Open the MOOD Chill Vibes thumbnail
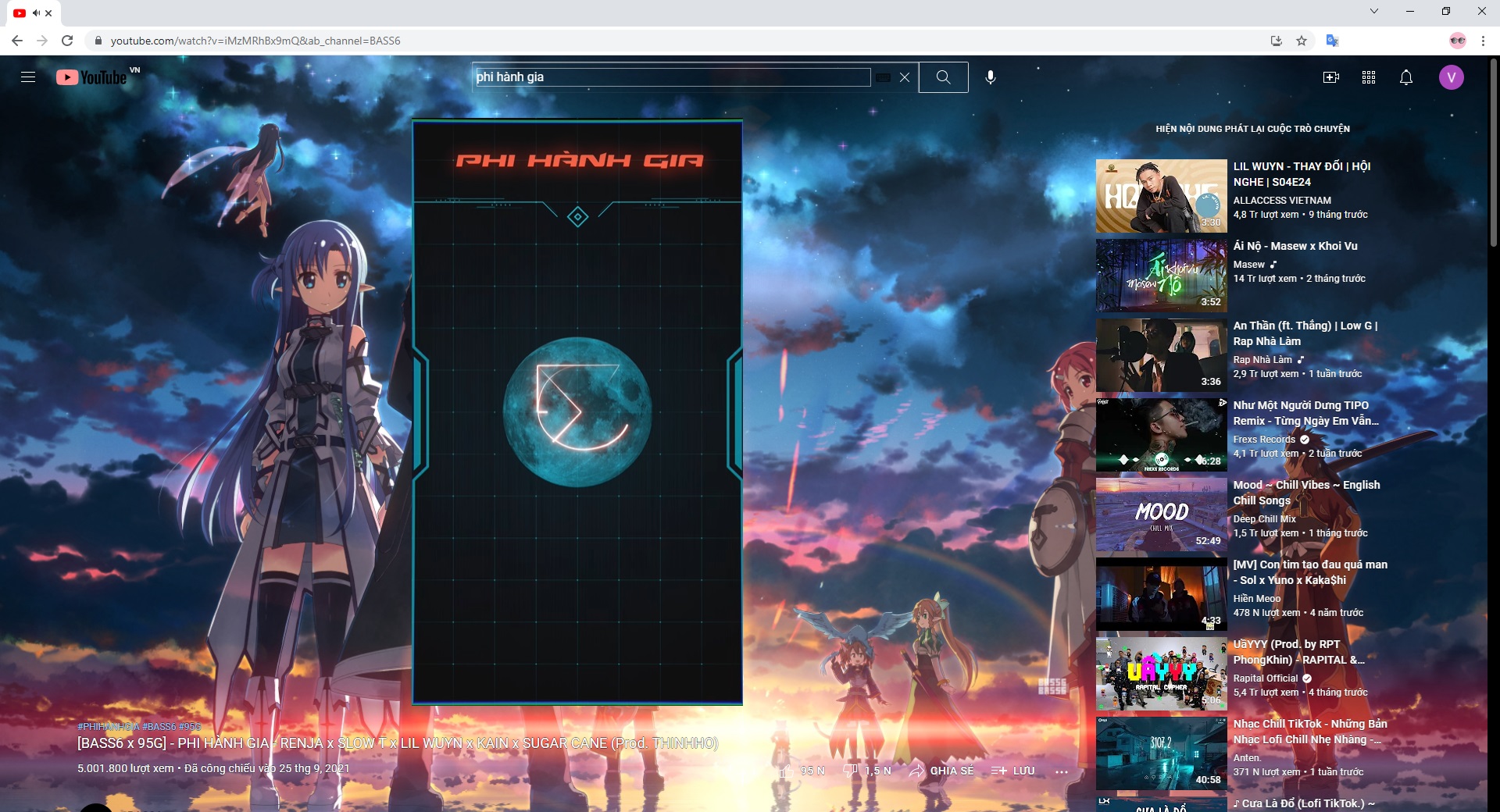 (x=1162, y=515)
